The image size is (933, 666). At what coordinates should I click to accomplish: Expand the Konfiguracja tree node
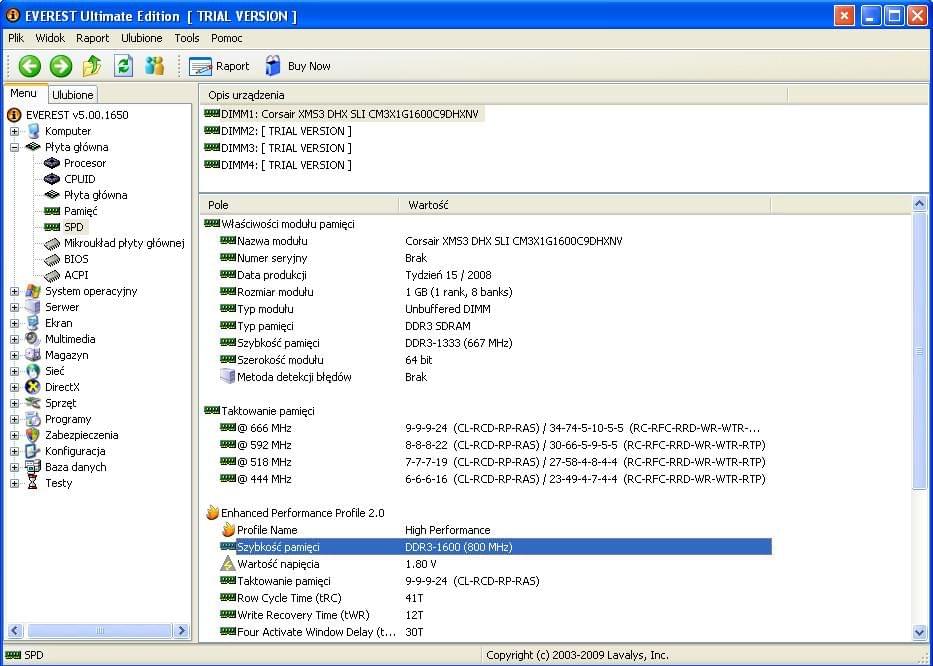(x=14, y=451)
